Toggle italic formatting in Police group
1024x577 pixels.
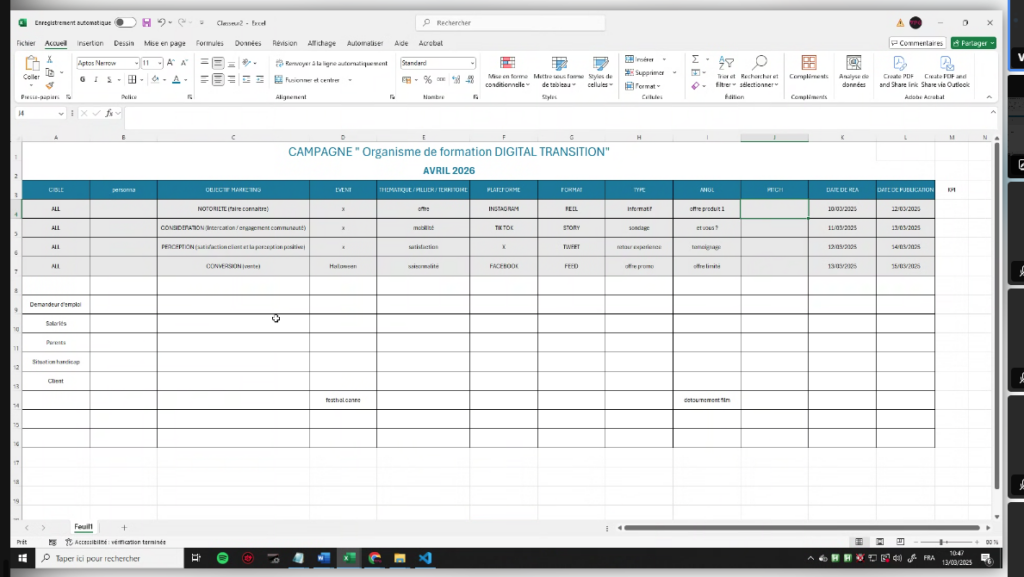(96, 80)
